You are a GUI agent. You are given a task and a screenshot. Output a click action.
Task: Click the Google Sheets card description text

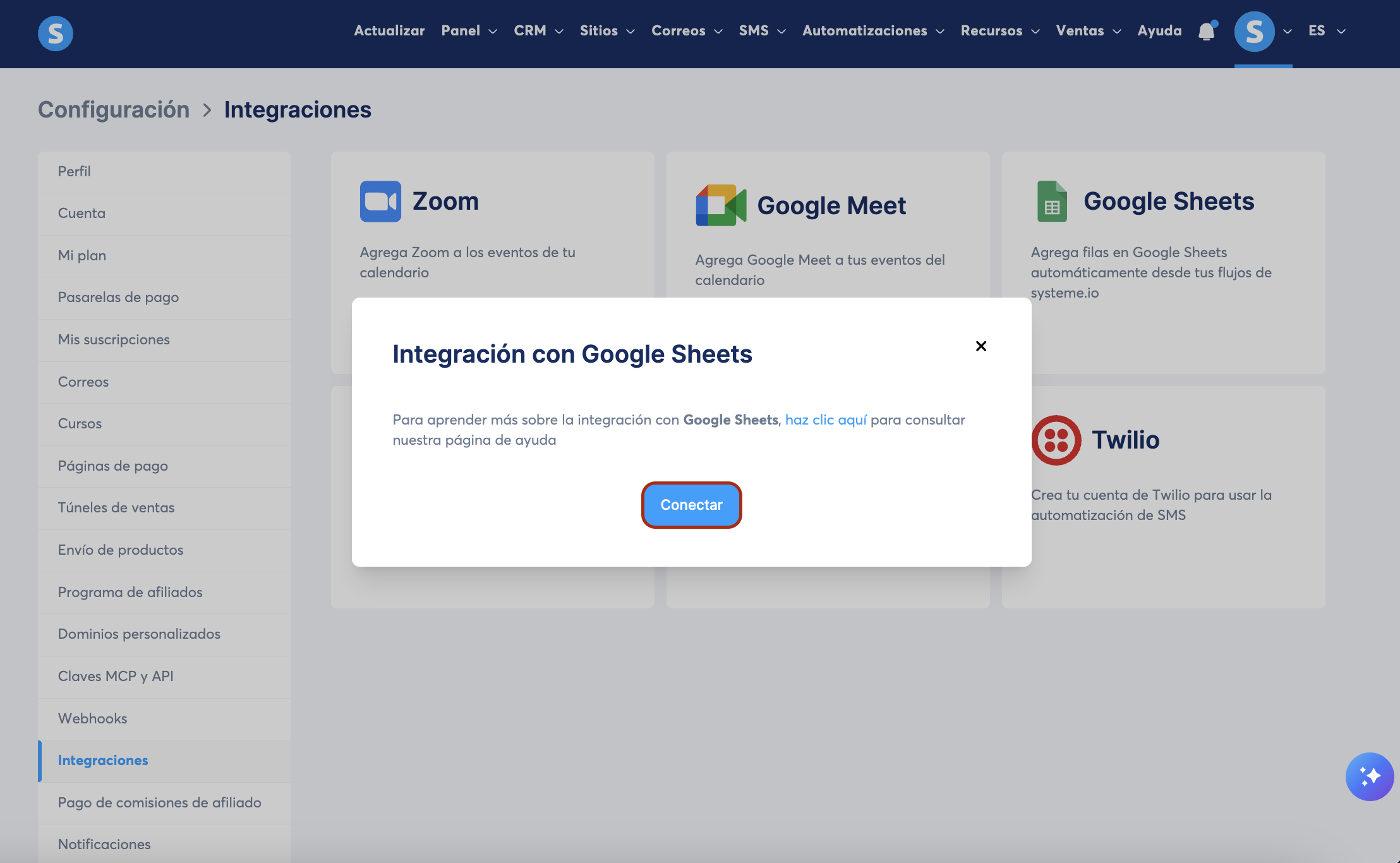point(1151,273)
